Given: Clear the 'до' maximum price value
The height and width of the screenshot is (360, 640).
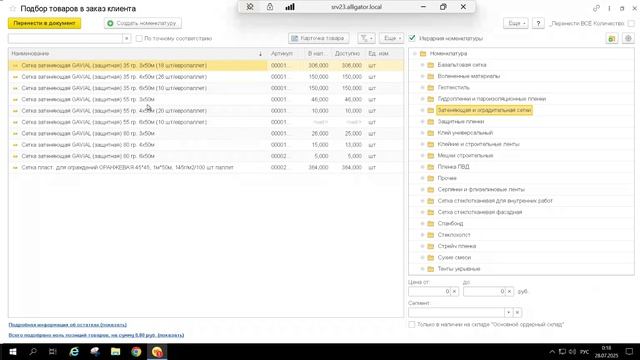Looking at the screenshot, I should [x=509, y=291].
